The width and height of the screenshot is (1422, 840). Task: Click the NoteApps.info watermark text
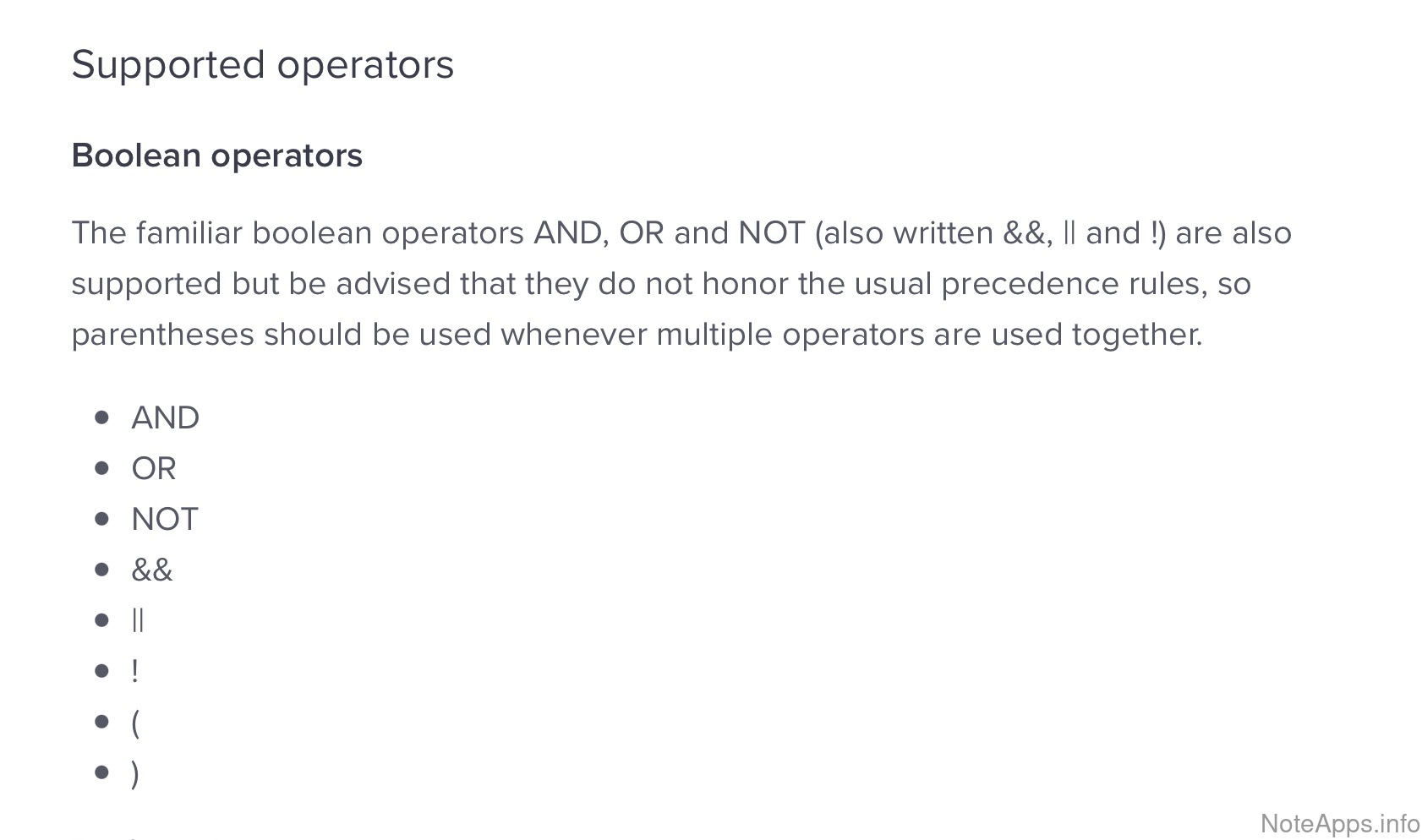1339,822
